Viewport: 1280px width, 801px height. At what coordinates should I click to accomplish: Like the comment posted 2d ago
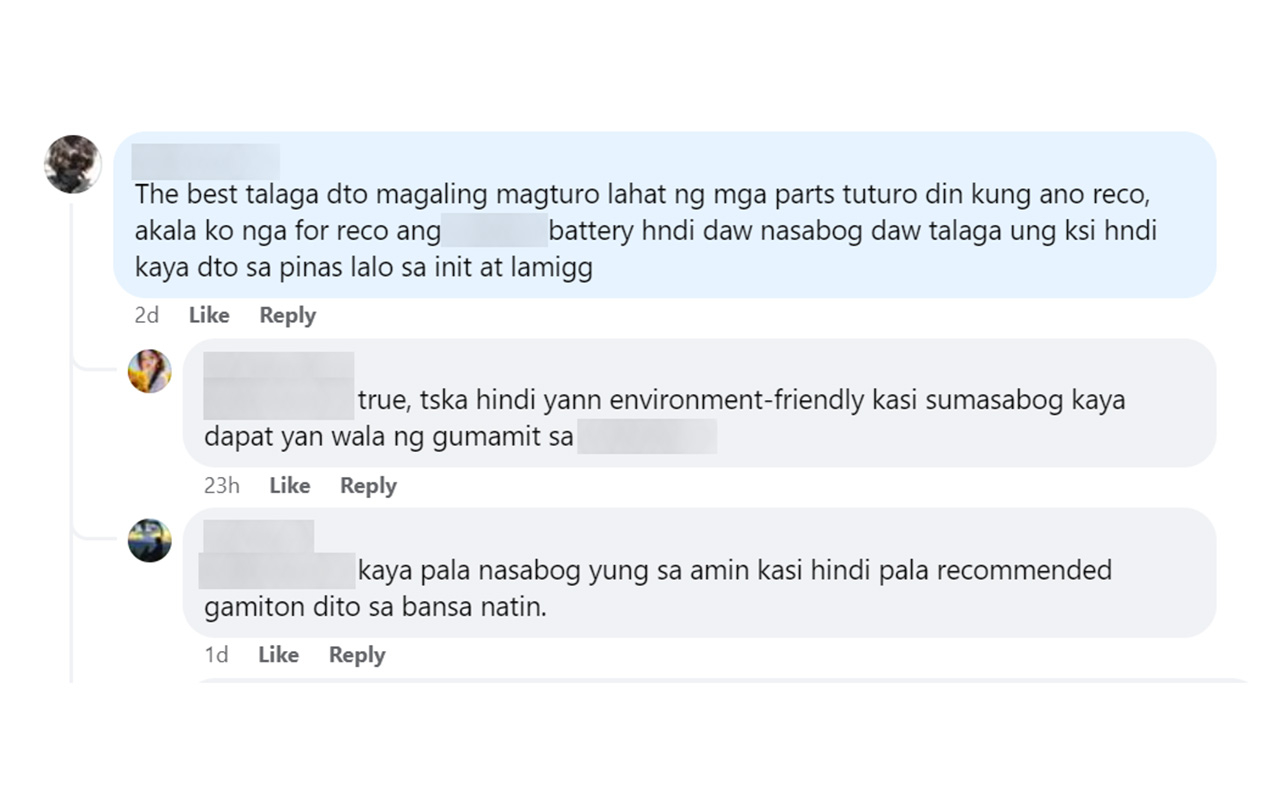pos(209,315)
